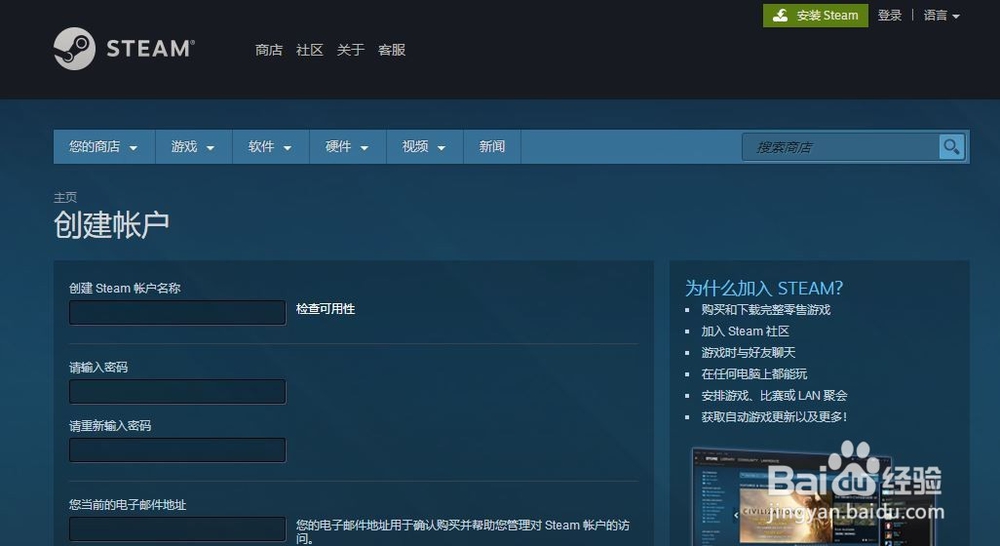This screenshot has height=546, width=1000.
Task: Click the Steam 帐户名称 input field
Action: click(177, 313)
